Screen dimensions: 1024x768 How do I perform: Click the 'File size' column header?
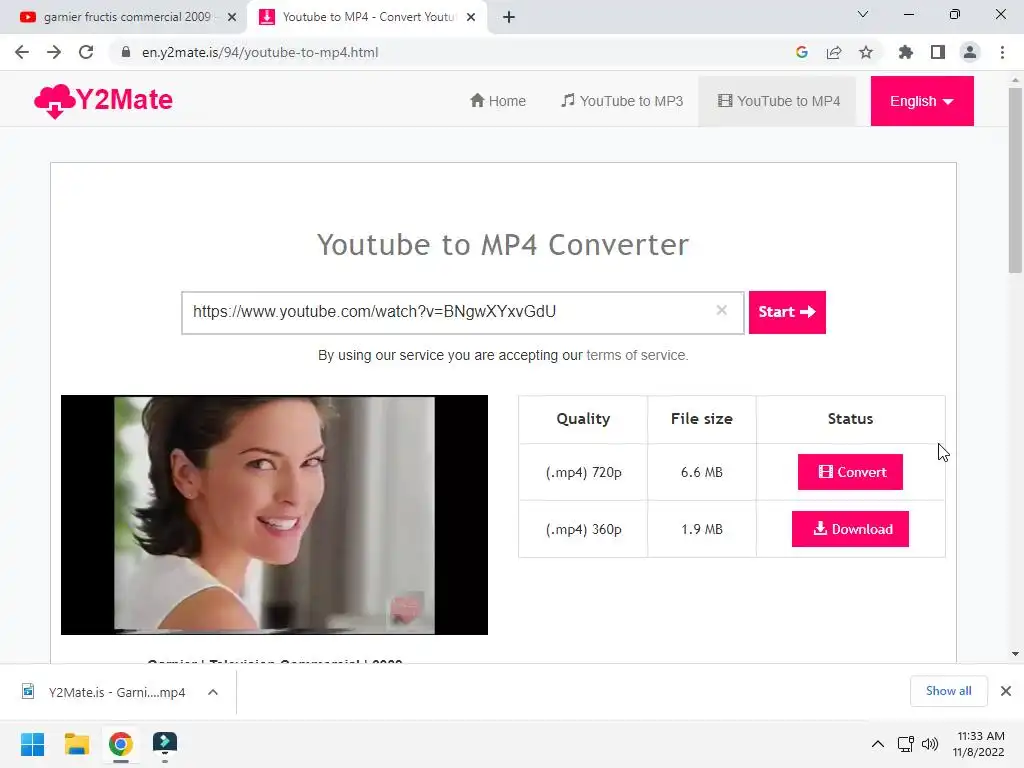(x=701, y=419)
